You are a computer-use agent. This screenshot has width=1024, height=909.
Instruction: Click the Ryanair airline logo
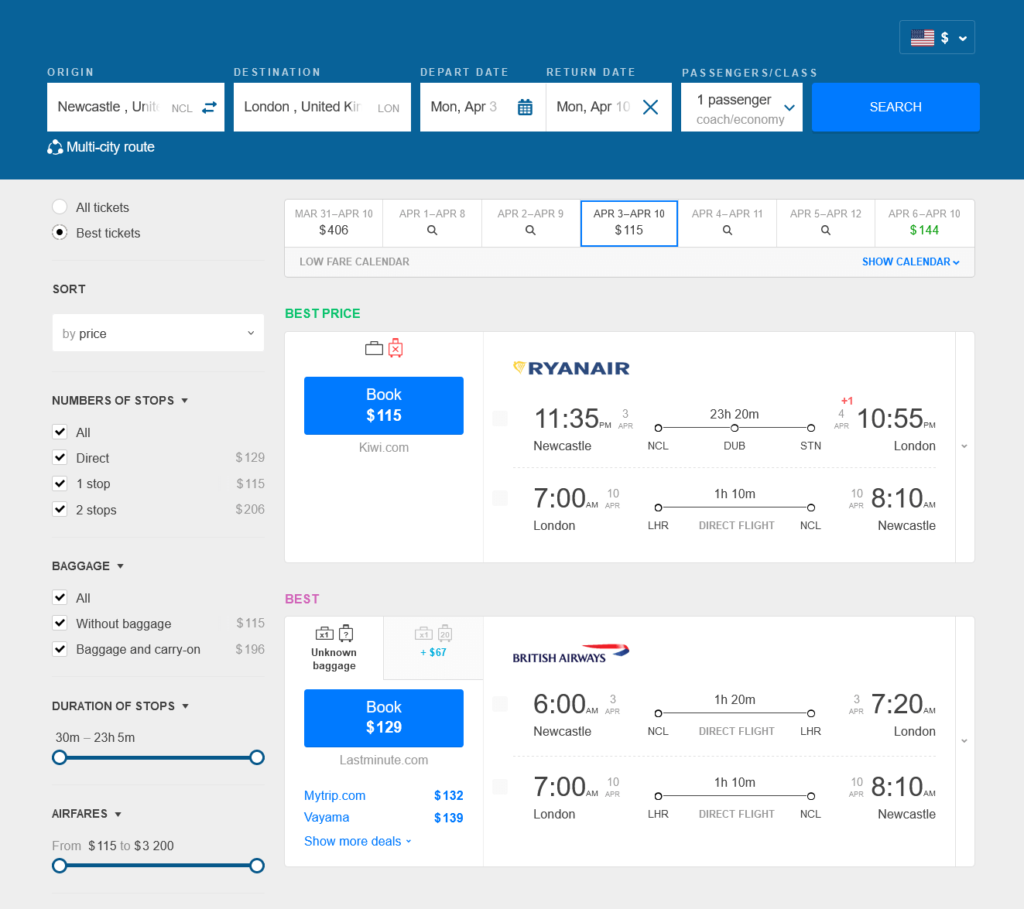(571, 368)
